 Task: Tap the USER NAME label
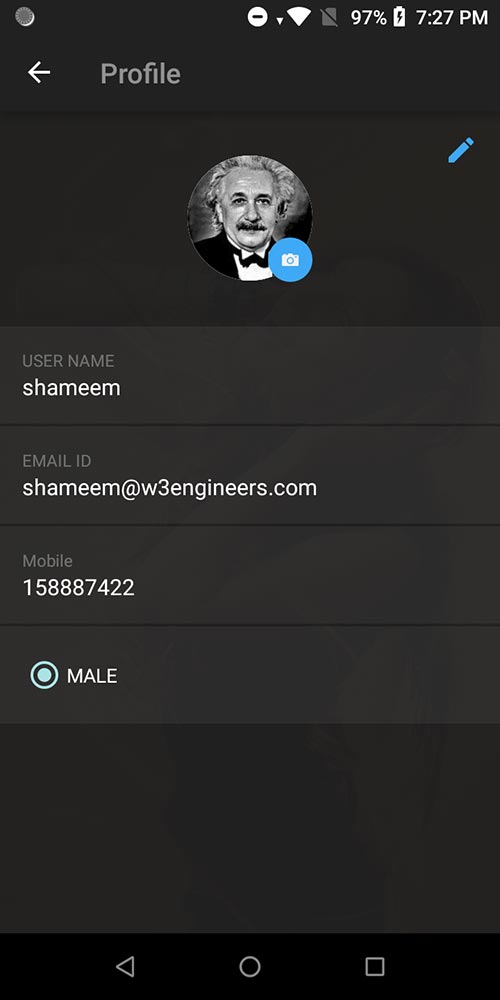click(x=68, y=361)
